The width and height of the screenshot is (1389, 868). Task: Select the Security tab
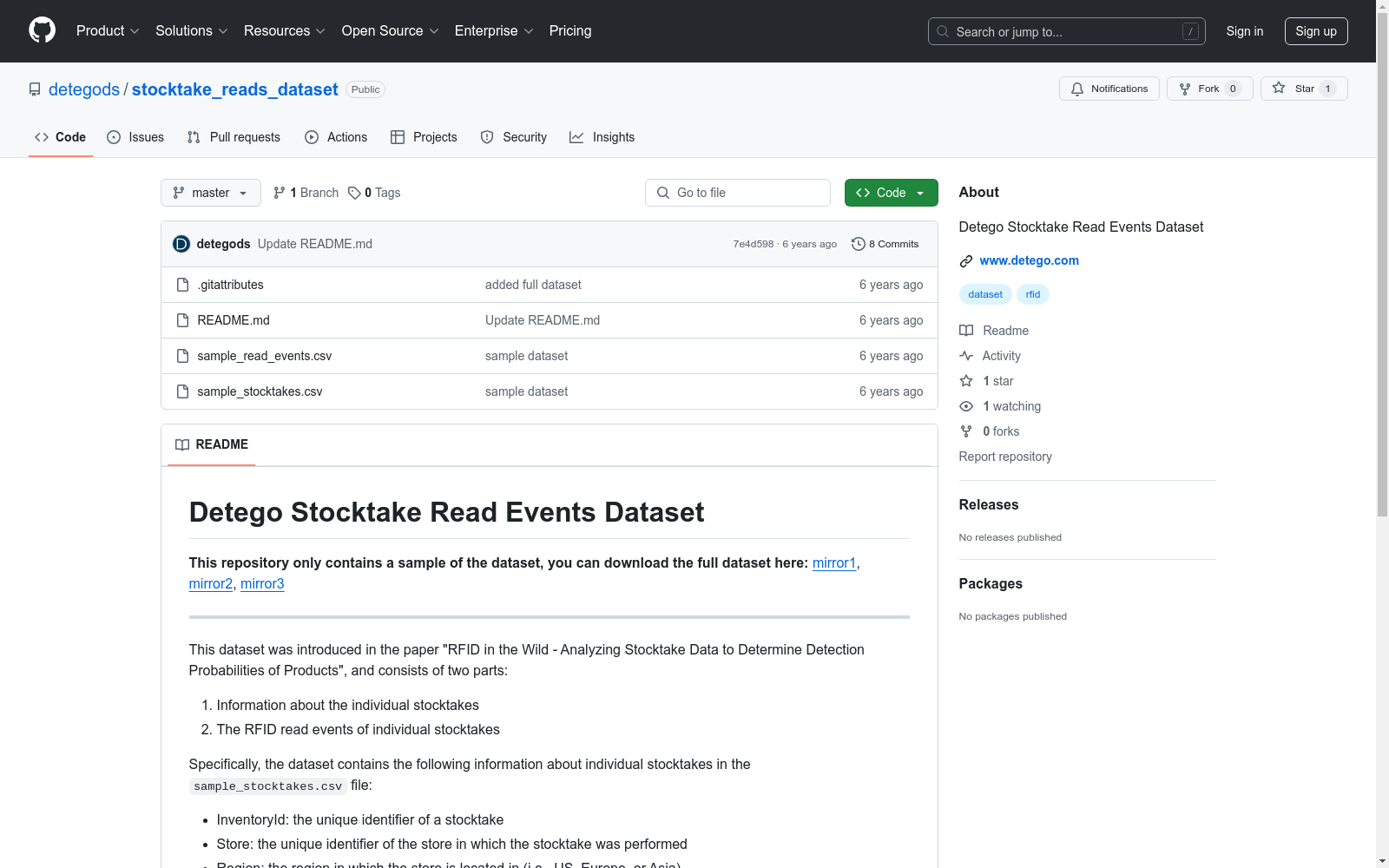point(514,137)
